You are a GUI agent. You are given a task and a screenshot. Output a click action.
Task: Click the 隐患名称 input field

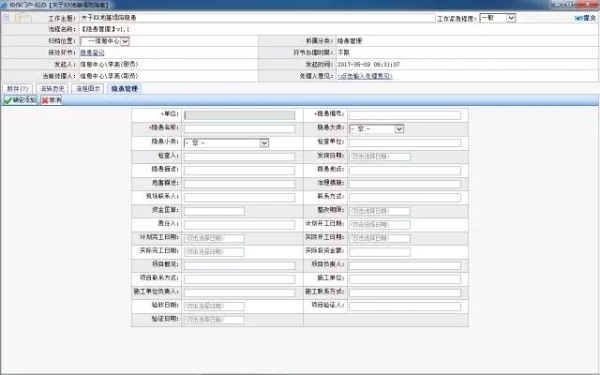(x=240, y=129)
